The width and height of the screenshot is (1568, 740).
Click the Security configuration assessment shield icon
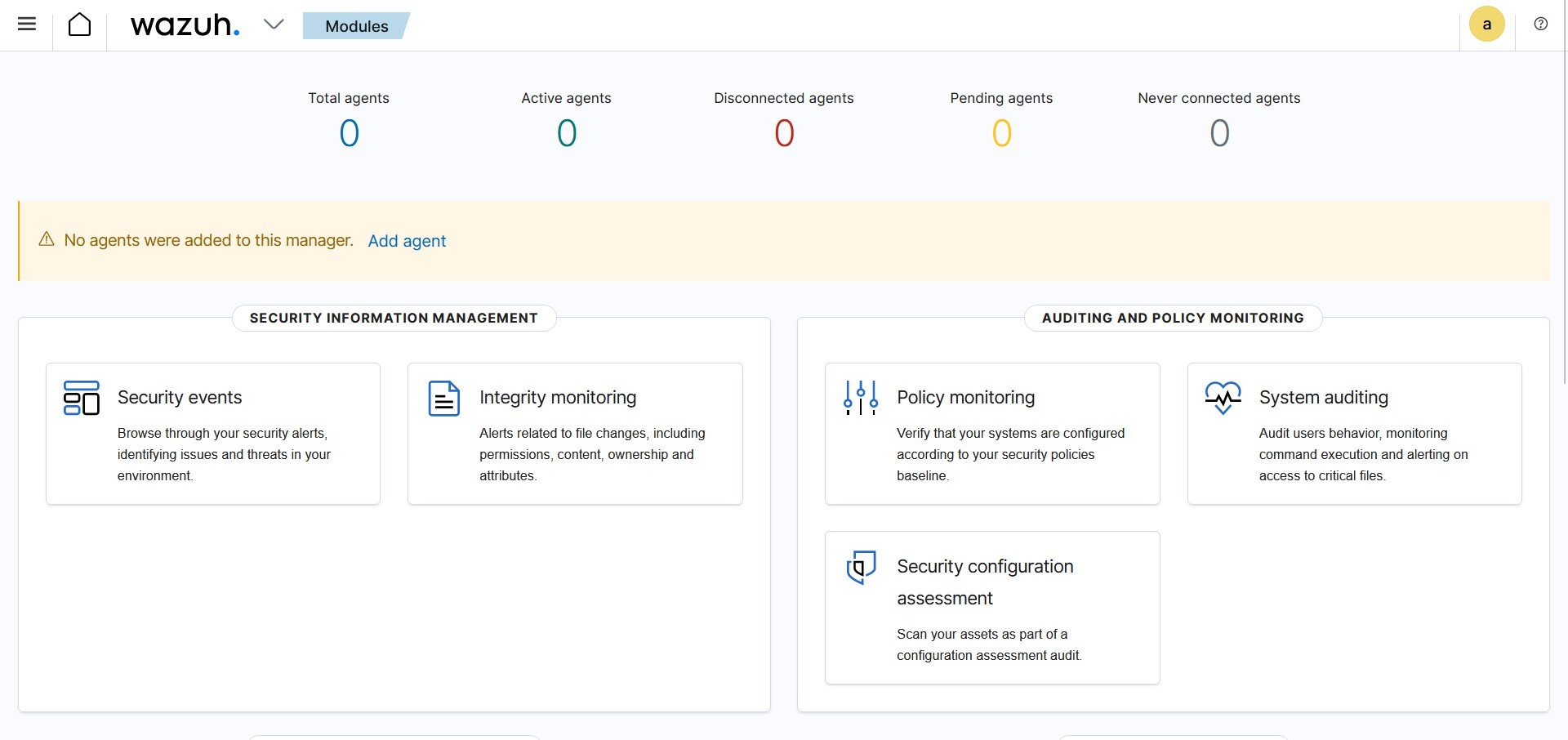pyautogui.click(x=861, y=567)
